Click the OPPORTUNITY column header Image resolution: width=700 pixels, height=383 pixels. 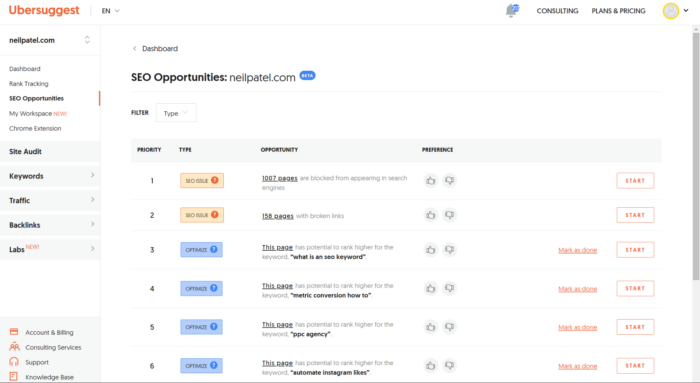click(279, 150)
